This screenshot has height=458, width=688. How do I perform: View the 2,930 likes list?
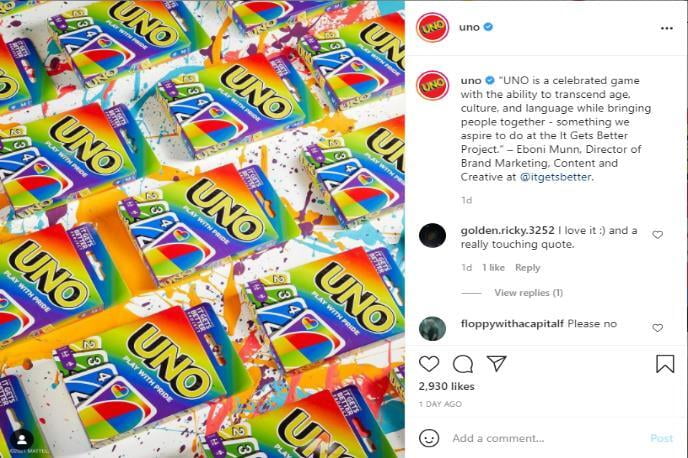446,386
